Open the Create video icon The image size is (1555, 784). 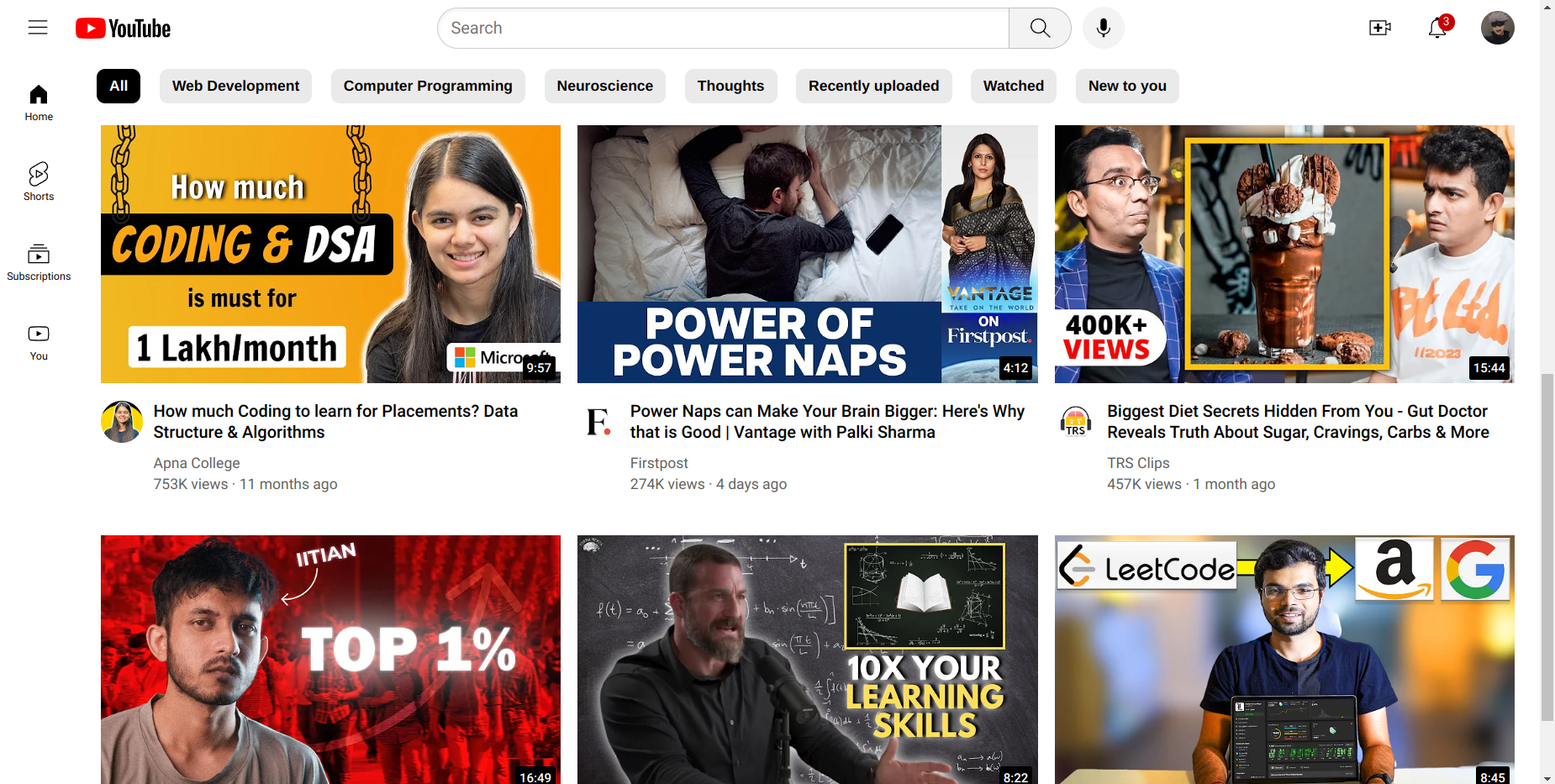click(x=1379, y=29)
